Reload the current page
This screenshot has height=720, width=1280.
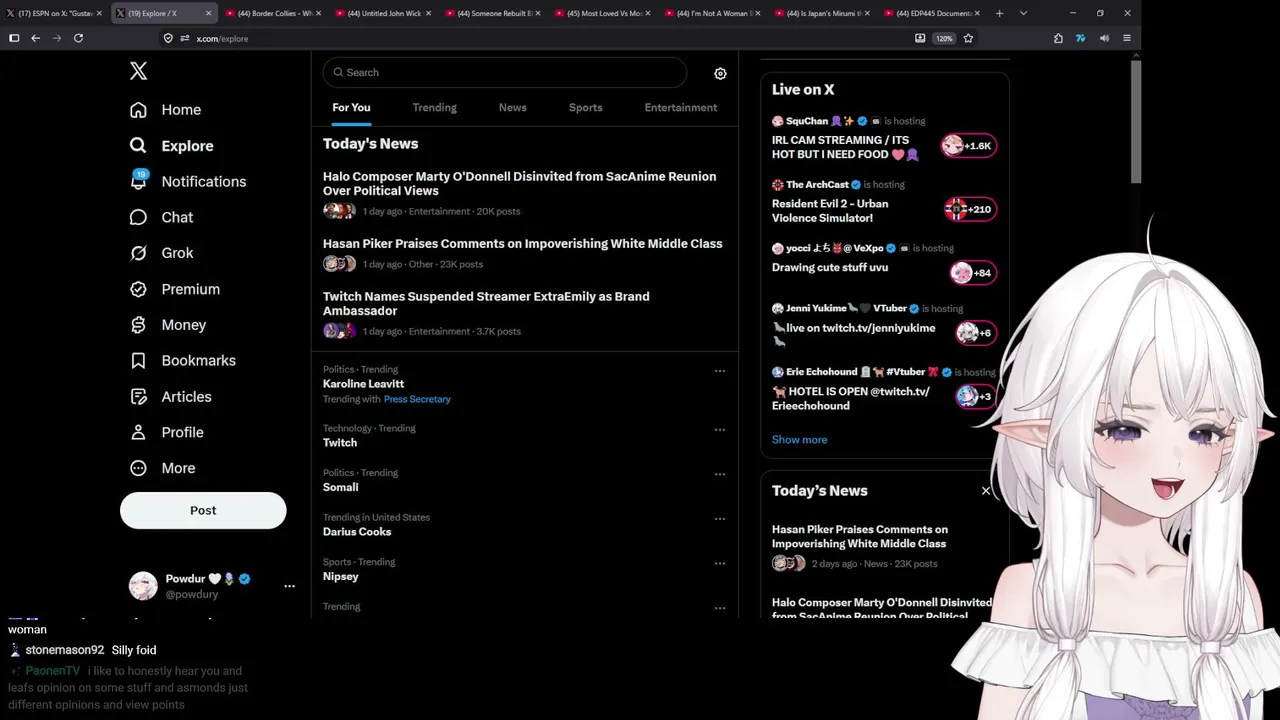coord(78,38)
